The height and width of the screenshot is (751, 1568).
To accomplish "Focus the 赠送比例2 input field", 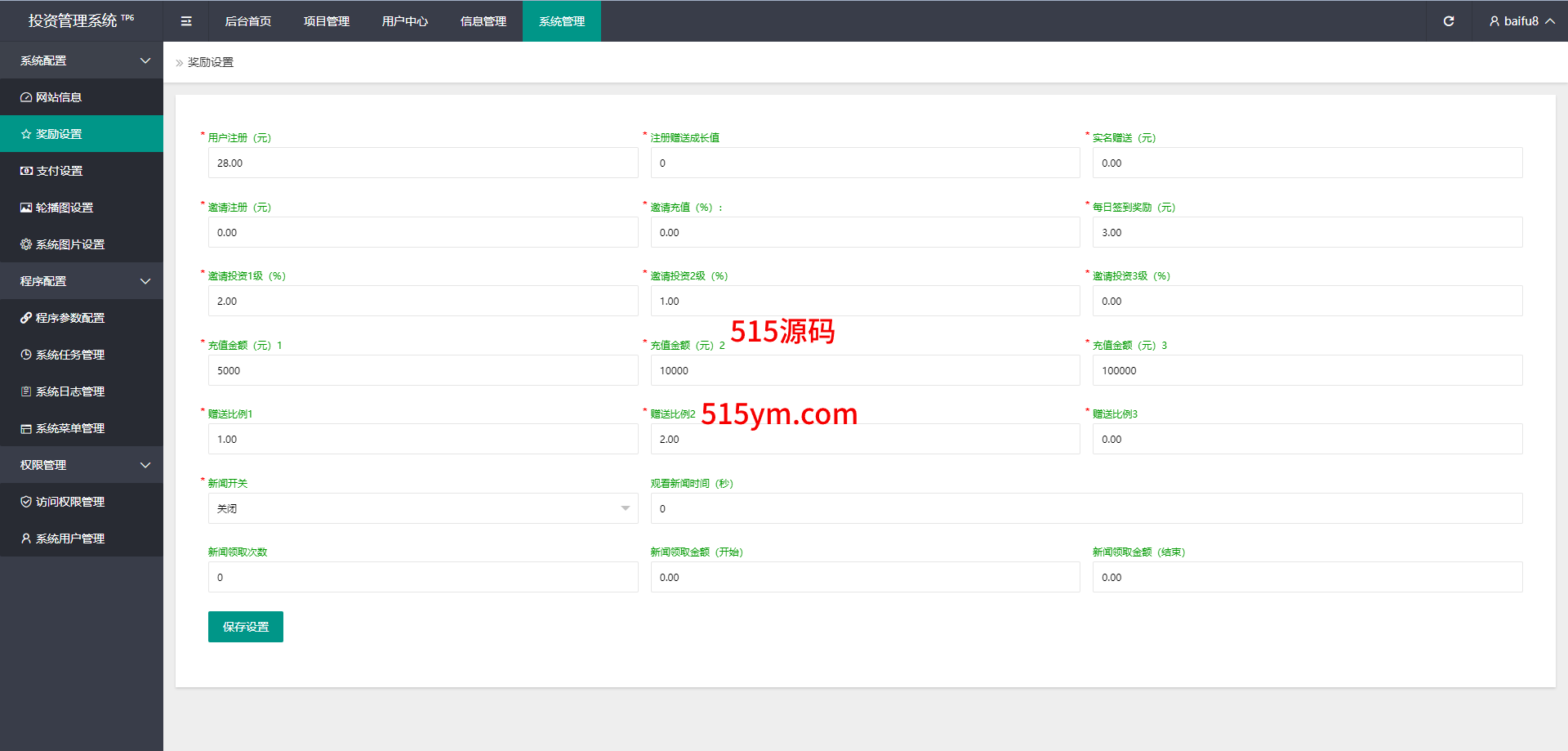I will point(865,439).
